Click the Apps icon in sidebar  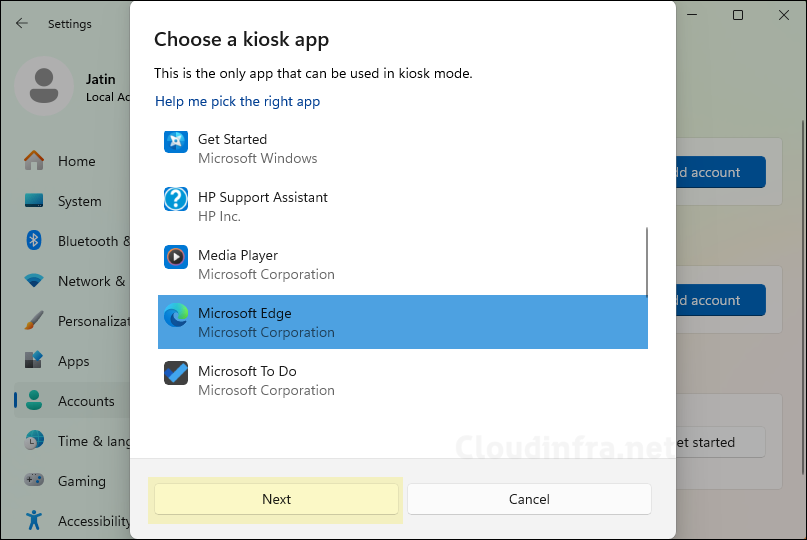(34, 360)
